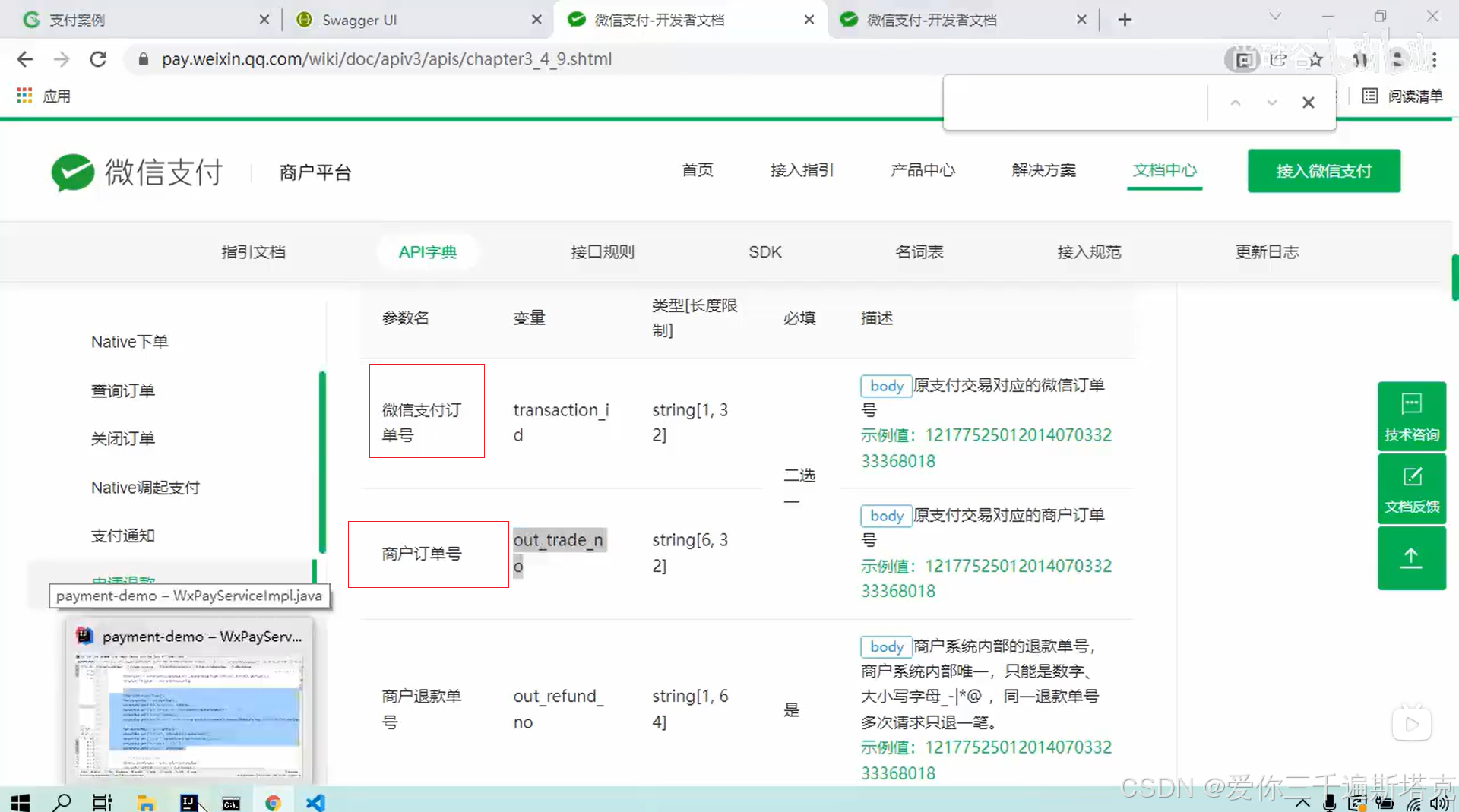Viewport: 1459px width, 812px height.
Task: Click the 商户平台 header text
Action: (315, 172)
